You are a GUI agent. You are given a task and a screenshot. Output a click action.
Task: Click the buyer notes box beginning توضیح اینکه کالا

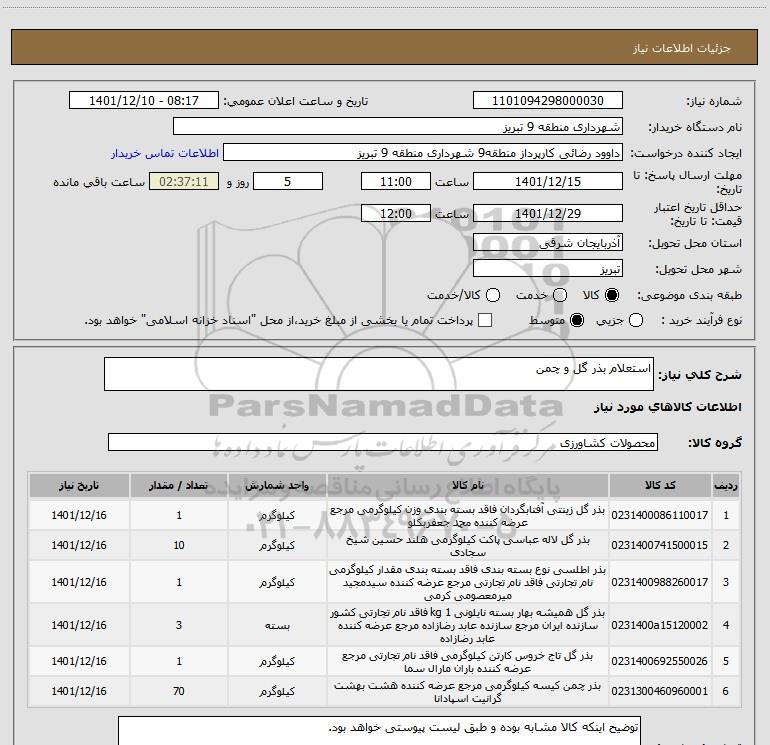click(x=379, y=731)
